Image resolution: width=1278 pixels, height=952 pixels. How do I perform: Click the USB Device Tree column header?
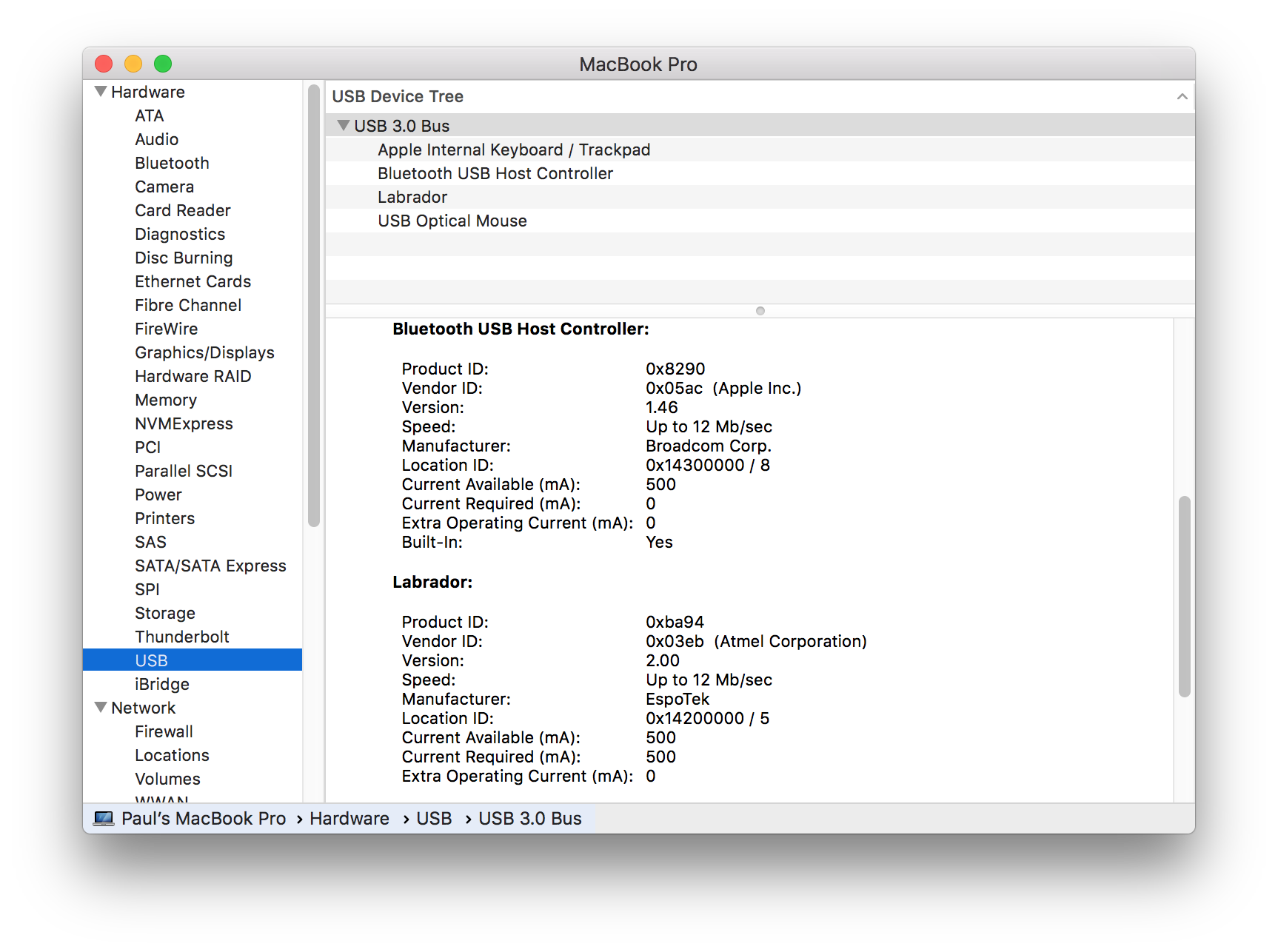(760, 97)
